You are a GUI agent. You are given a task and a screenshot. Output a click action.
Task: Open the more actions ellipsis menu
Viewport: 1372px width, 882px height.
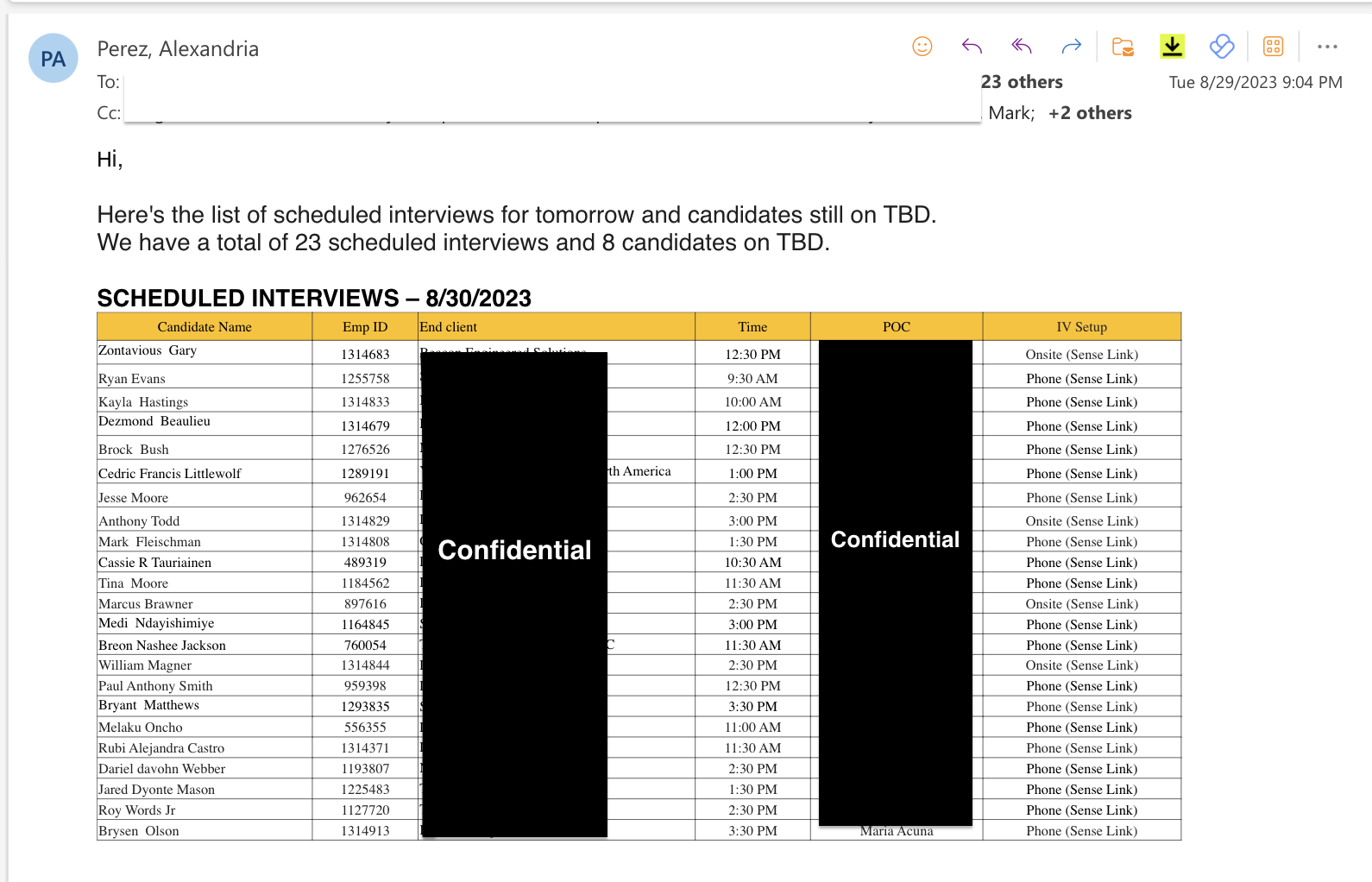(1327, 47)
